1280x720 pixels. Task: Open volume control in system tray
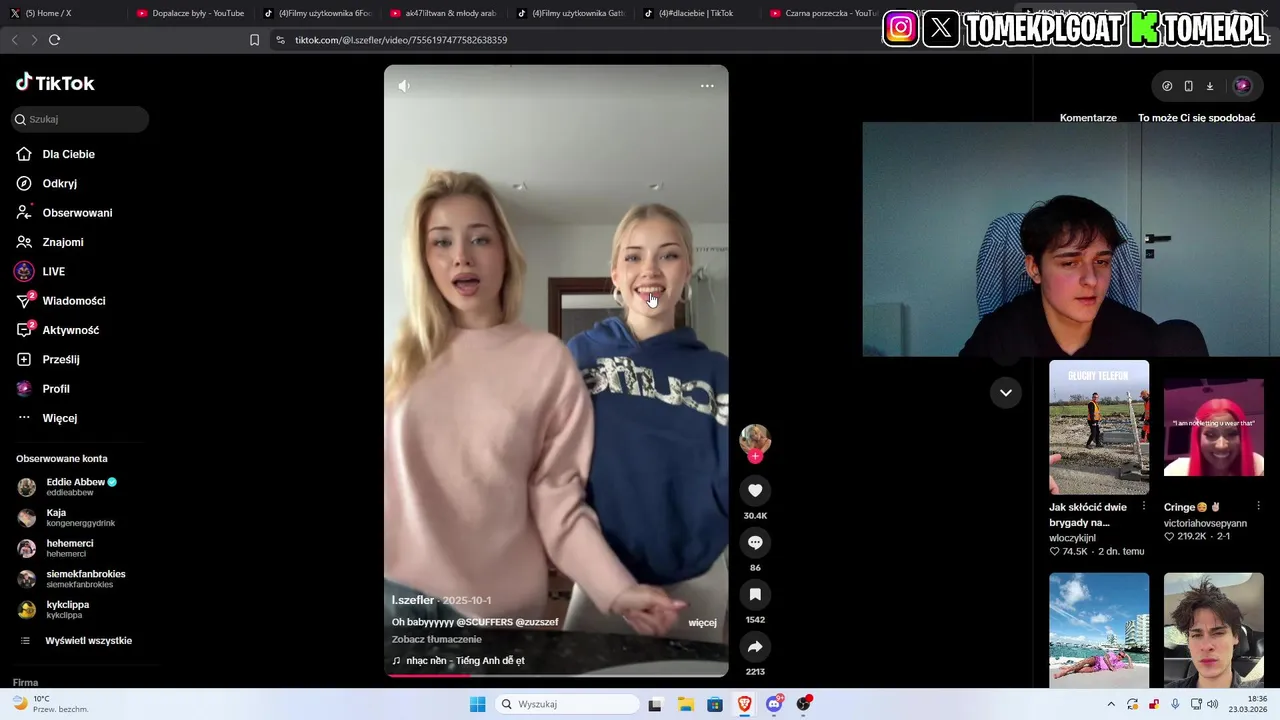click(1212, 704)
